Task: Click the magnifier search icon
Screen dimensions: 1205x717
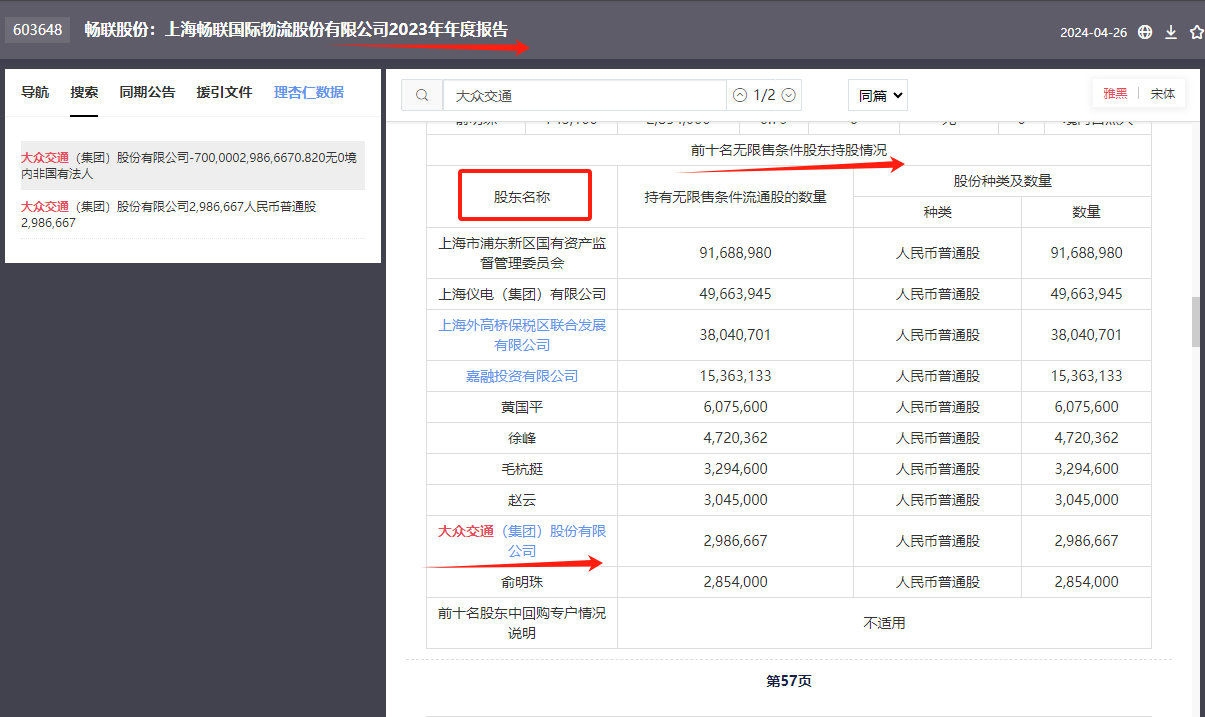Action: [x=422, y=95]
